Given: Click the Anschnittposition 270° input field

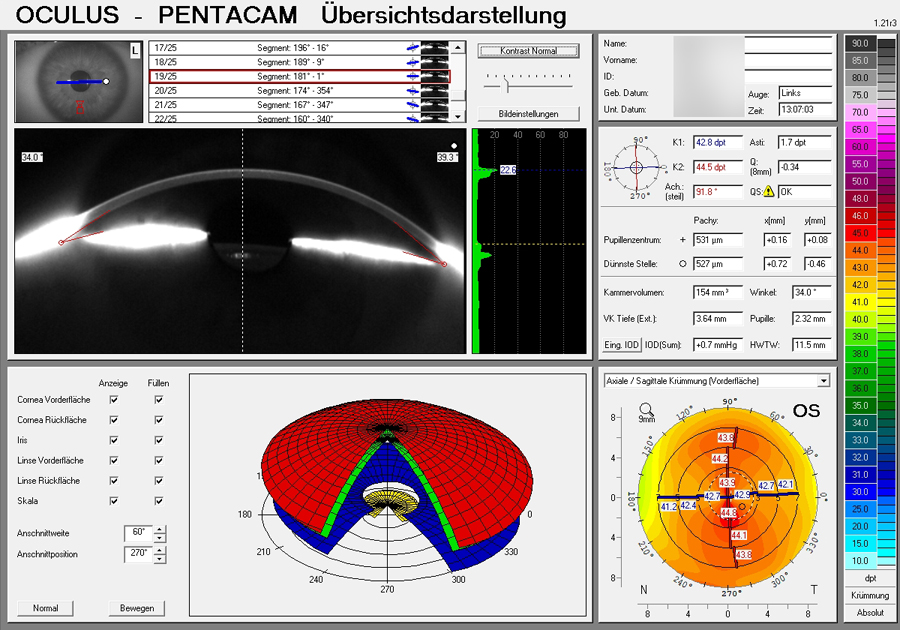Looking at the screenshot, I should pos(139,554).
